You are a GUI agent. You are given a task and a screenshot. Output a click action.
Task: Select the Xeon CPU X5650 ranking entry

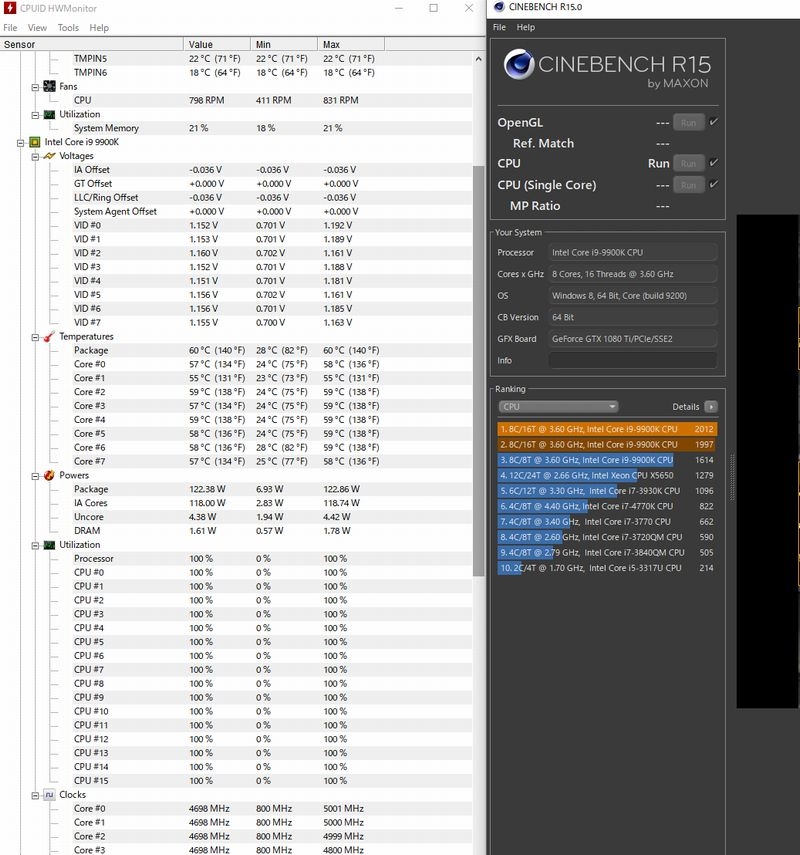(x=607, y=475)
